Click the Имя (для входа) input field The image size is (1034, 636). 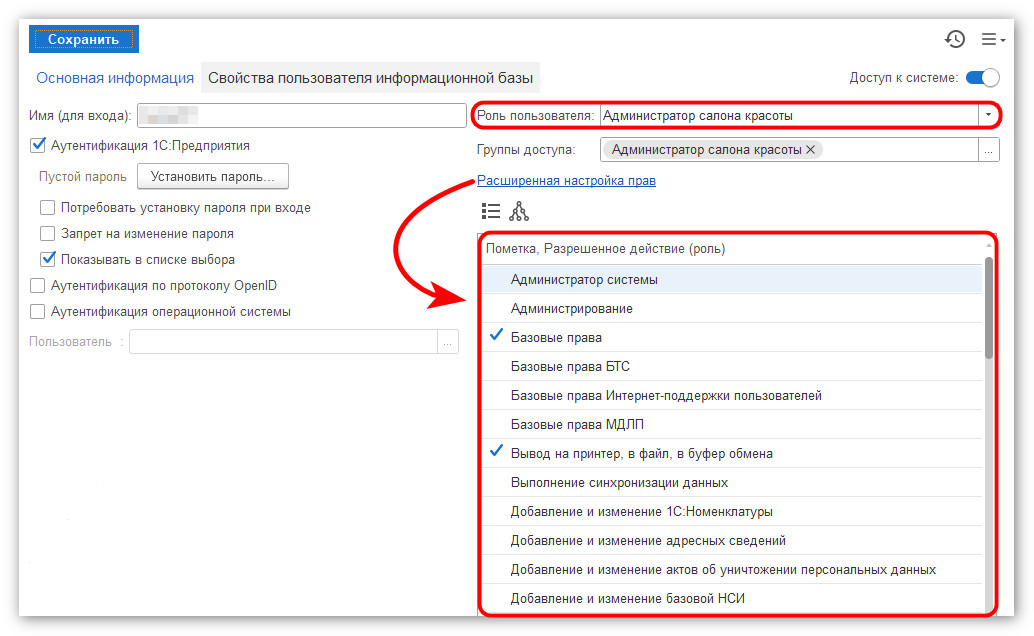[301, 115]
